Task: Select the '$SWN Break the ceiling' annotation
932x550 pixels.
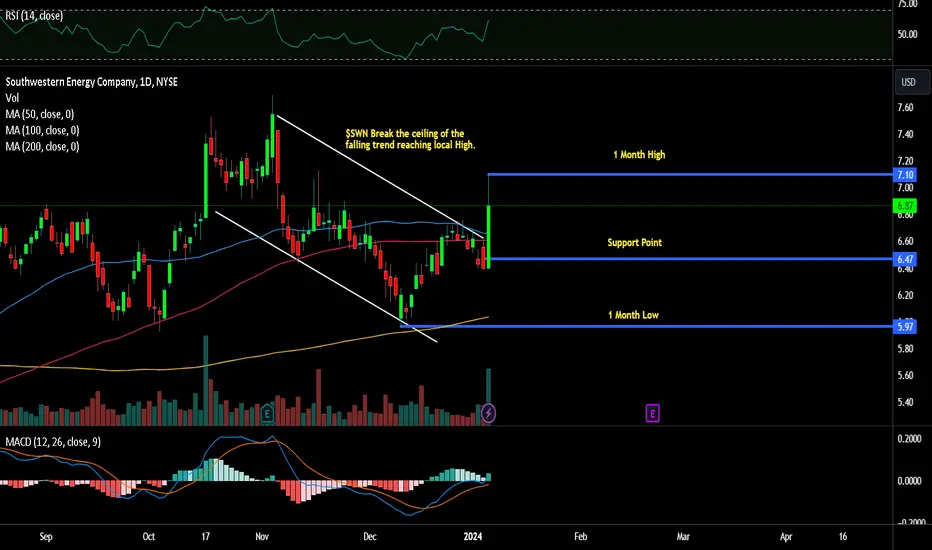Action: click(410, 139)
